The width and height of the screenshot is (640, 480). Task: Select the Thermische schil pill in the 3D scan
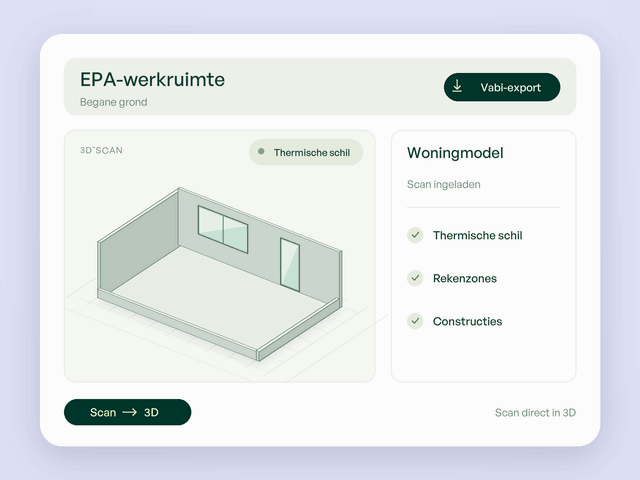[306, 152]
